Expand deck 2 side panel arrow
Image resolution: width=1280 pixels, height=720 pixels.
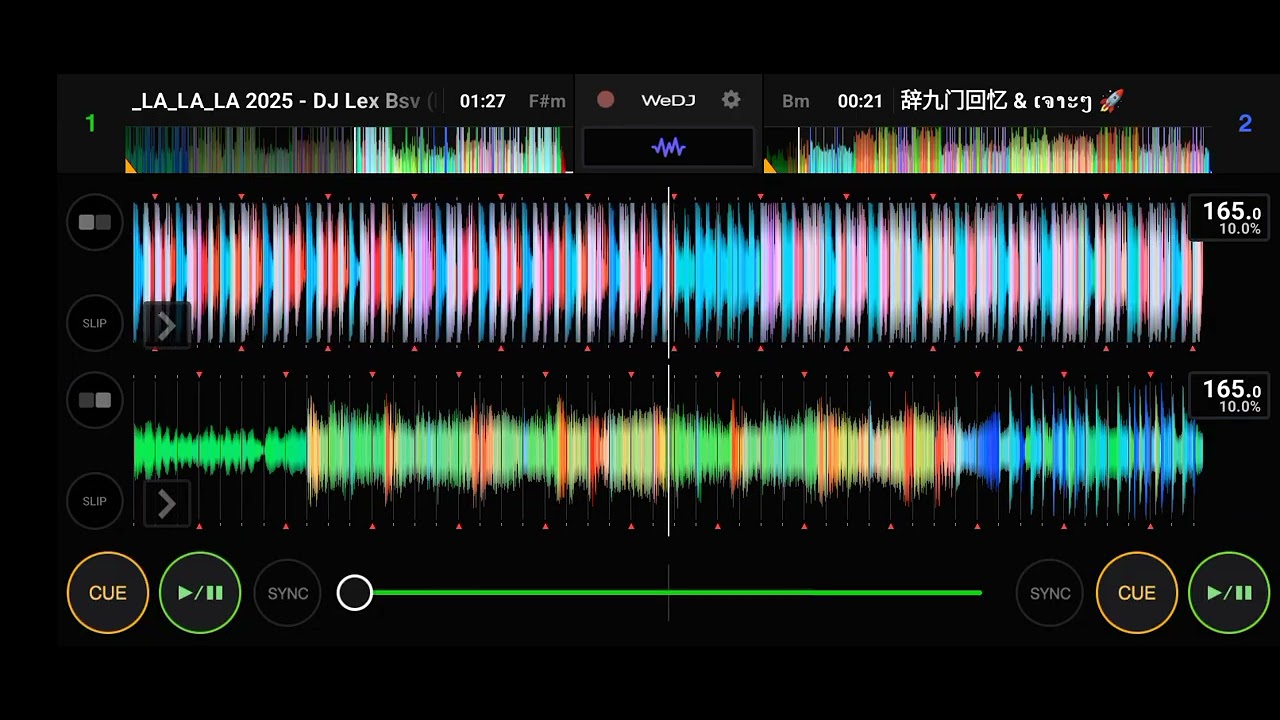click(166, 504)
